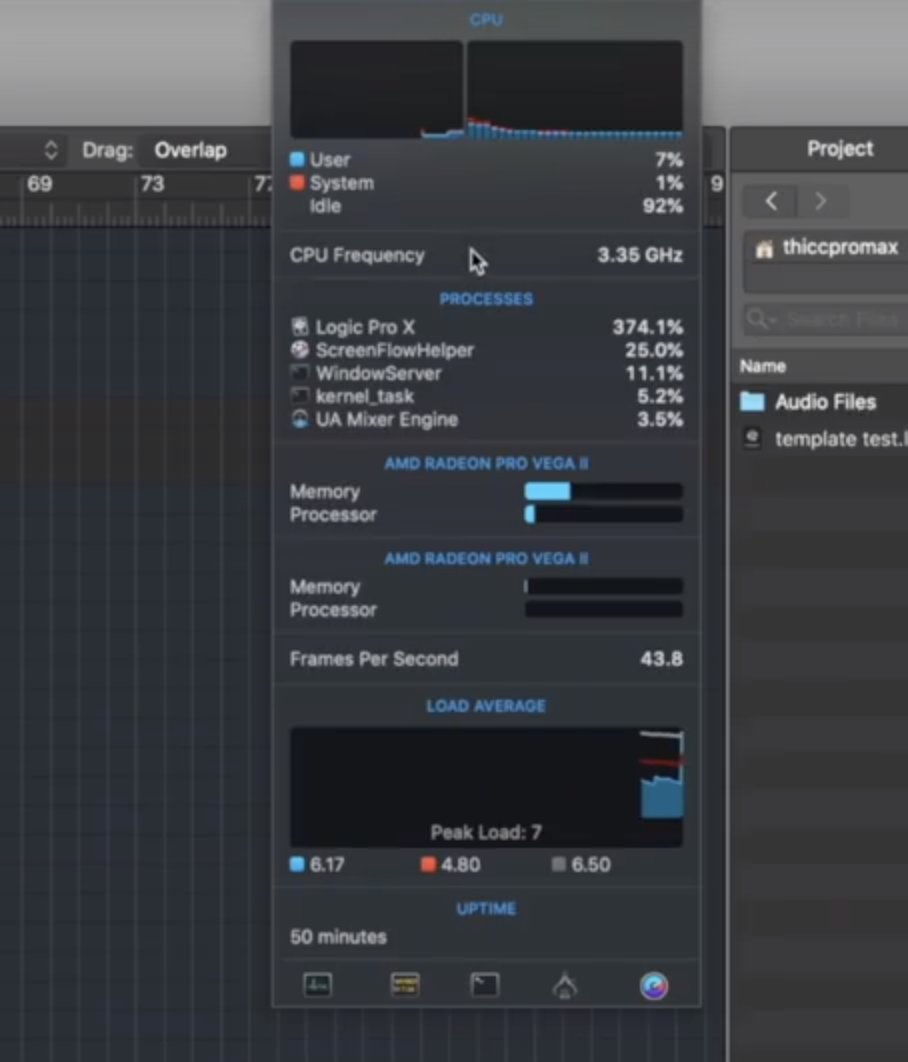908x1062 pixels.
Task: Click bar 73 in the timeline ruler
Action: tap(152, 184)
